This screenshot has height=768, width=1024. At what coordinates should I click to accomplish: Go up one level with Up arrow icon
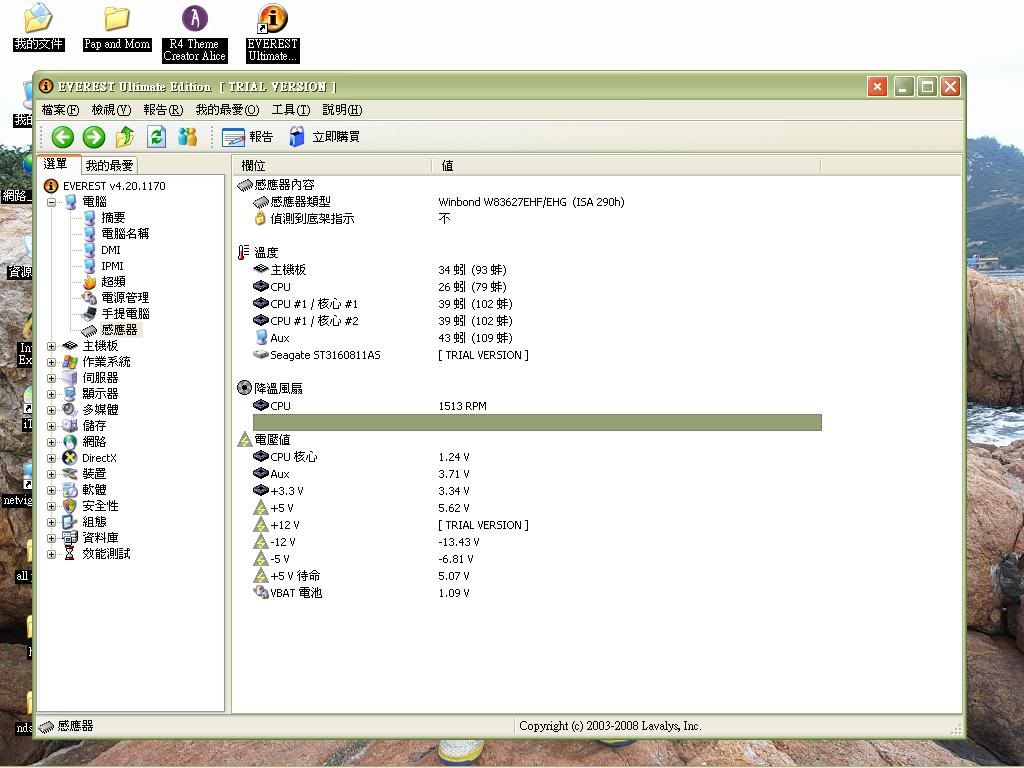pyautogui.click(x=125, y=137)
